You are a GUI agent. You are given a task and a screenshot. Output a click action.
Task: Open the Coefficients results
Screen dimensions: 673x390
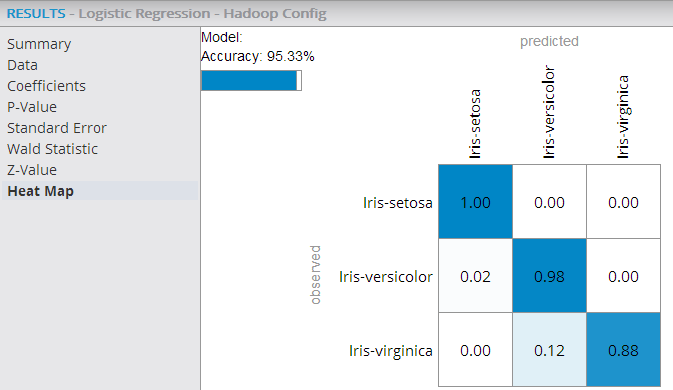(46, 86)
